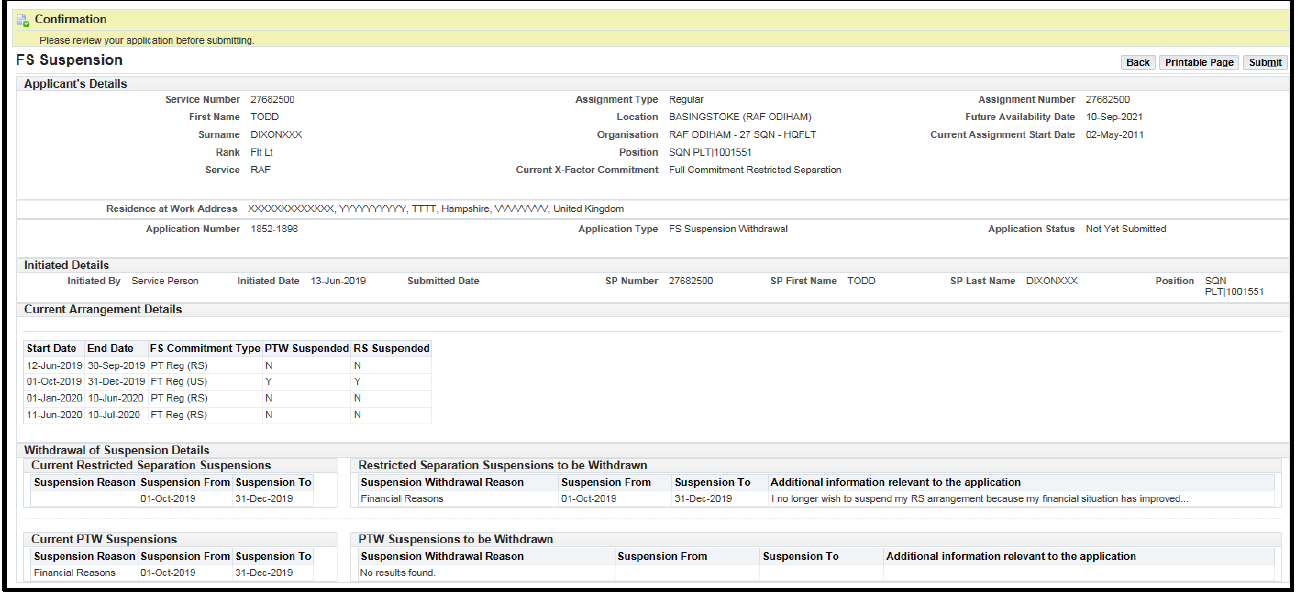Click the End Date column header
Viewport: 1302px width, 594px height.
point(110,348)
